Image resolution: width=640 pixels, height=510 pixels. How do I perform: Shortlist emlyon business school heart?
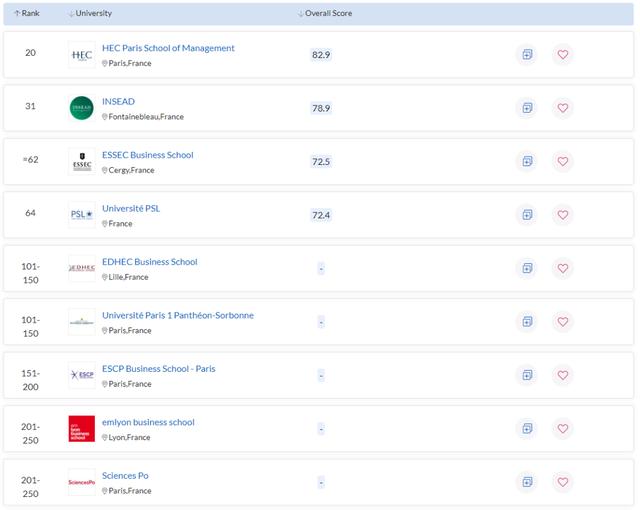(563, 428)
